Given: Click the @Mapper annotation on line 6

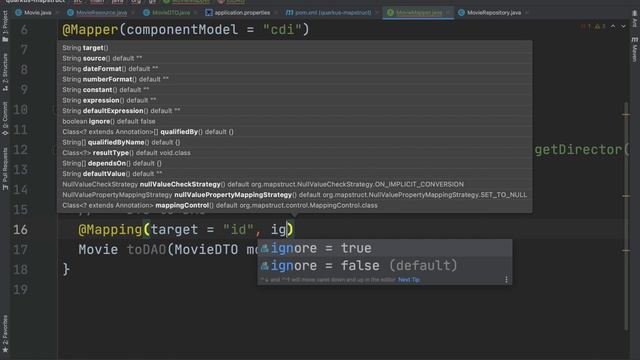Looking at the screenshot, I should [90, 30].
